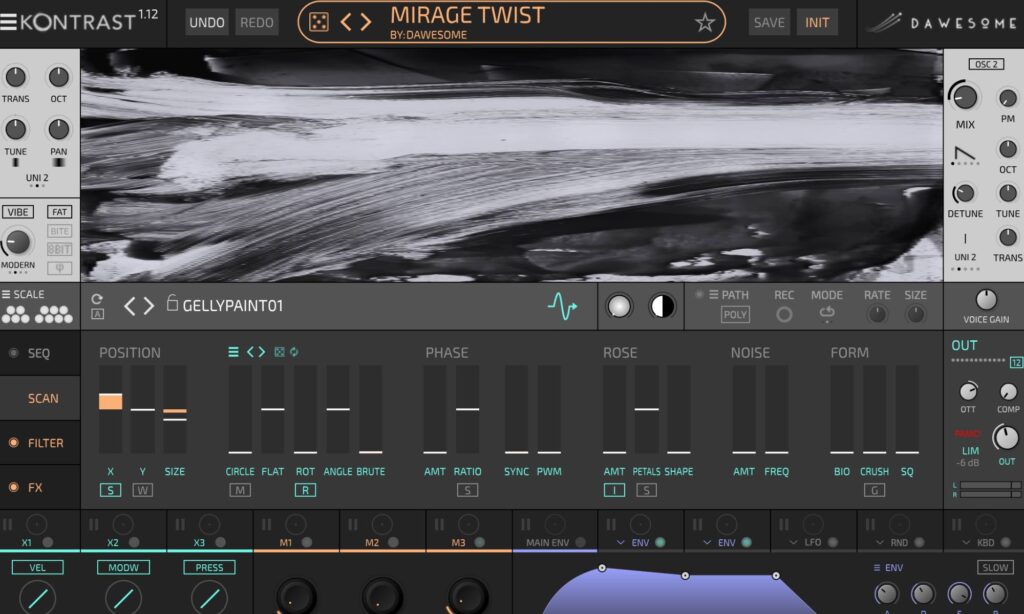Click the reload icon left of GELLYPAINT01

[97, 299]
